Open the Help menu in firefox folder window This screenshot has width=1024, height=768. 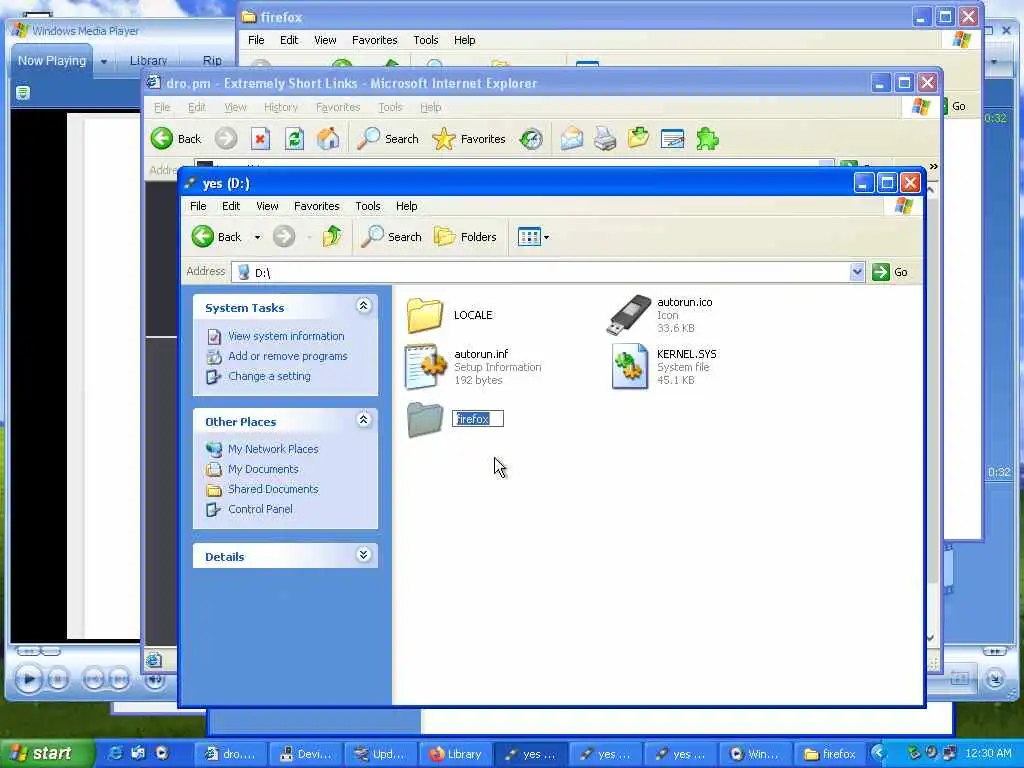(464, 40)
